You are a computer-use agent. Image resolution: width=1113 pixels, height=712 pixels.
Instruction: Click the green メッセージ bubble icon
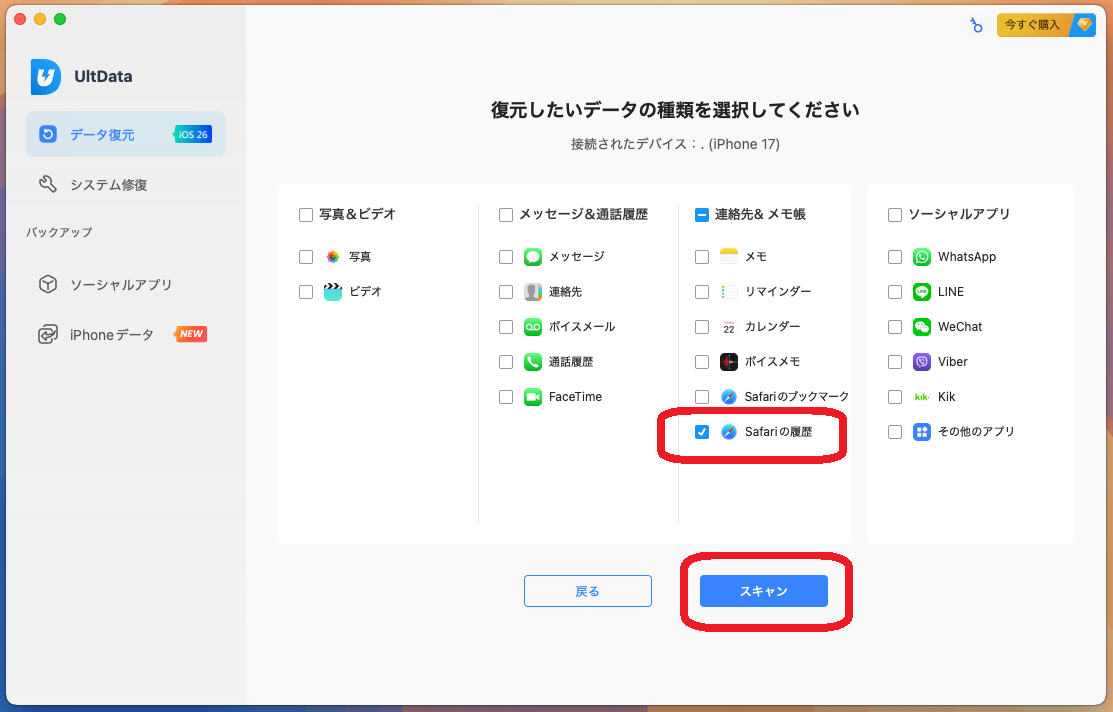coord(533,257)
